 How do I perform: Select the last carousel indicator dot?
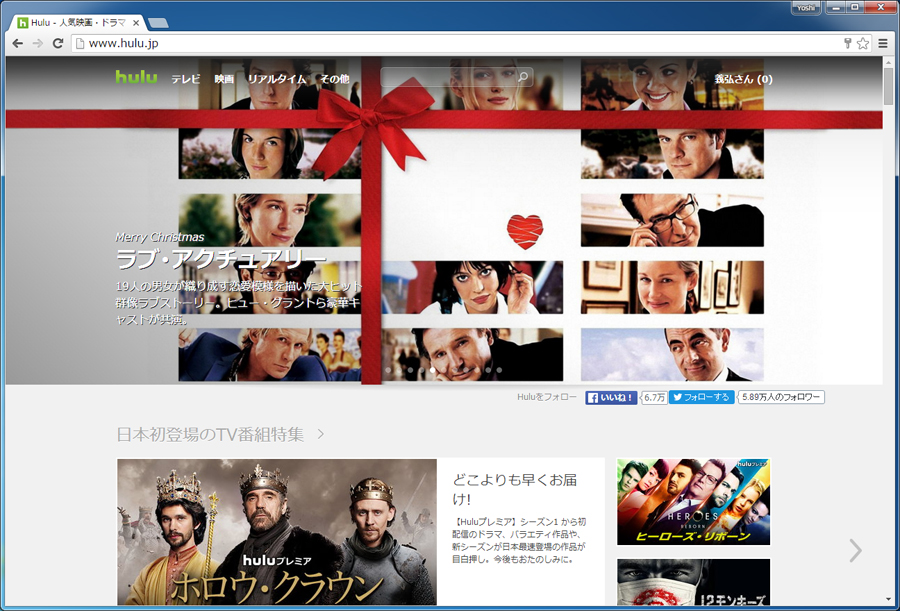click(499, 370)
